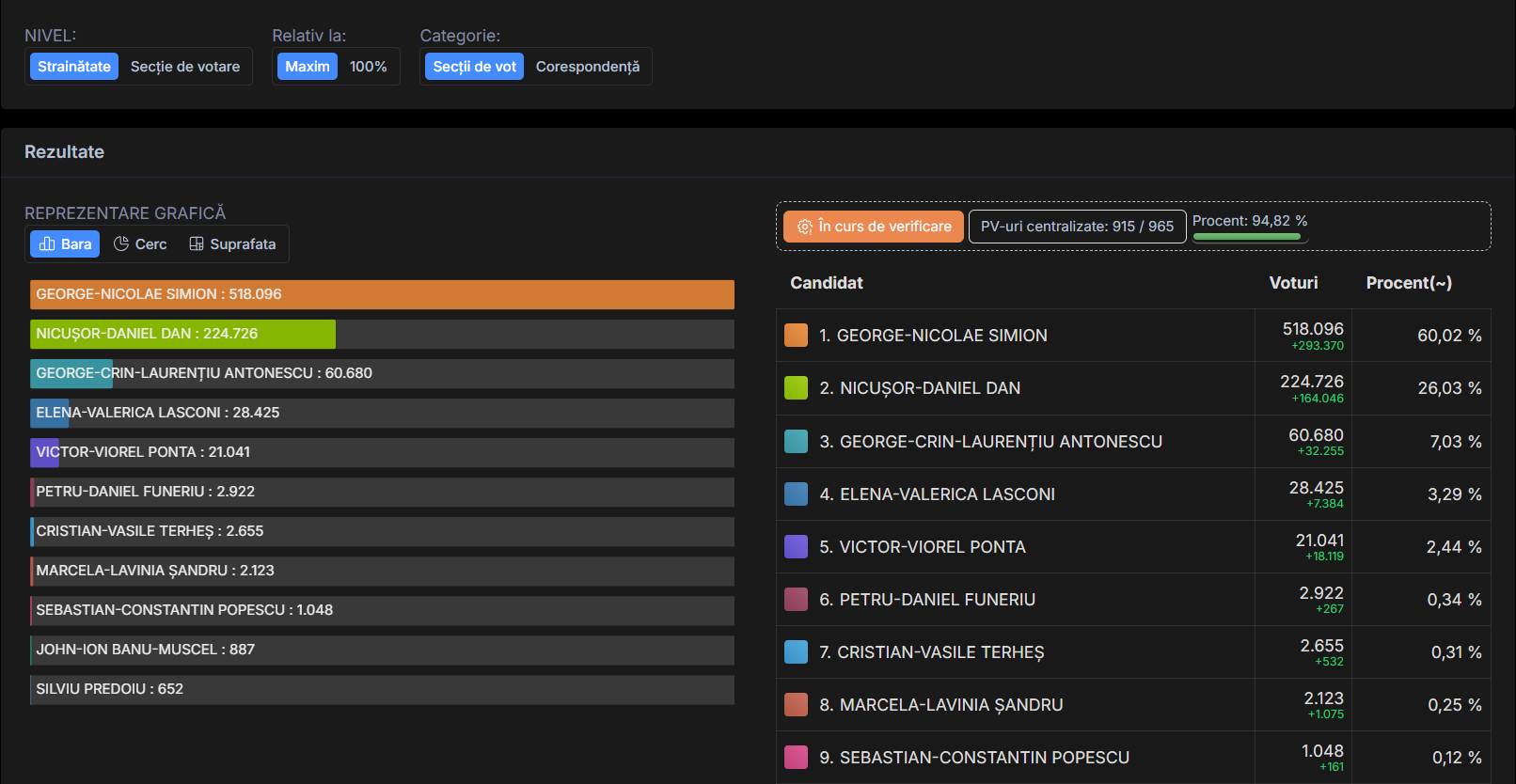Click the purple swatch for Victor-Viorel Ponta
This screenshot has width=1516, height=784.
pos(796,547)
